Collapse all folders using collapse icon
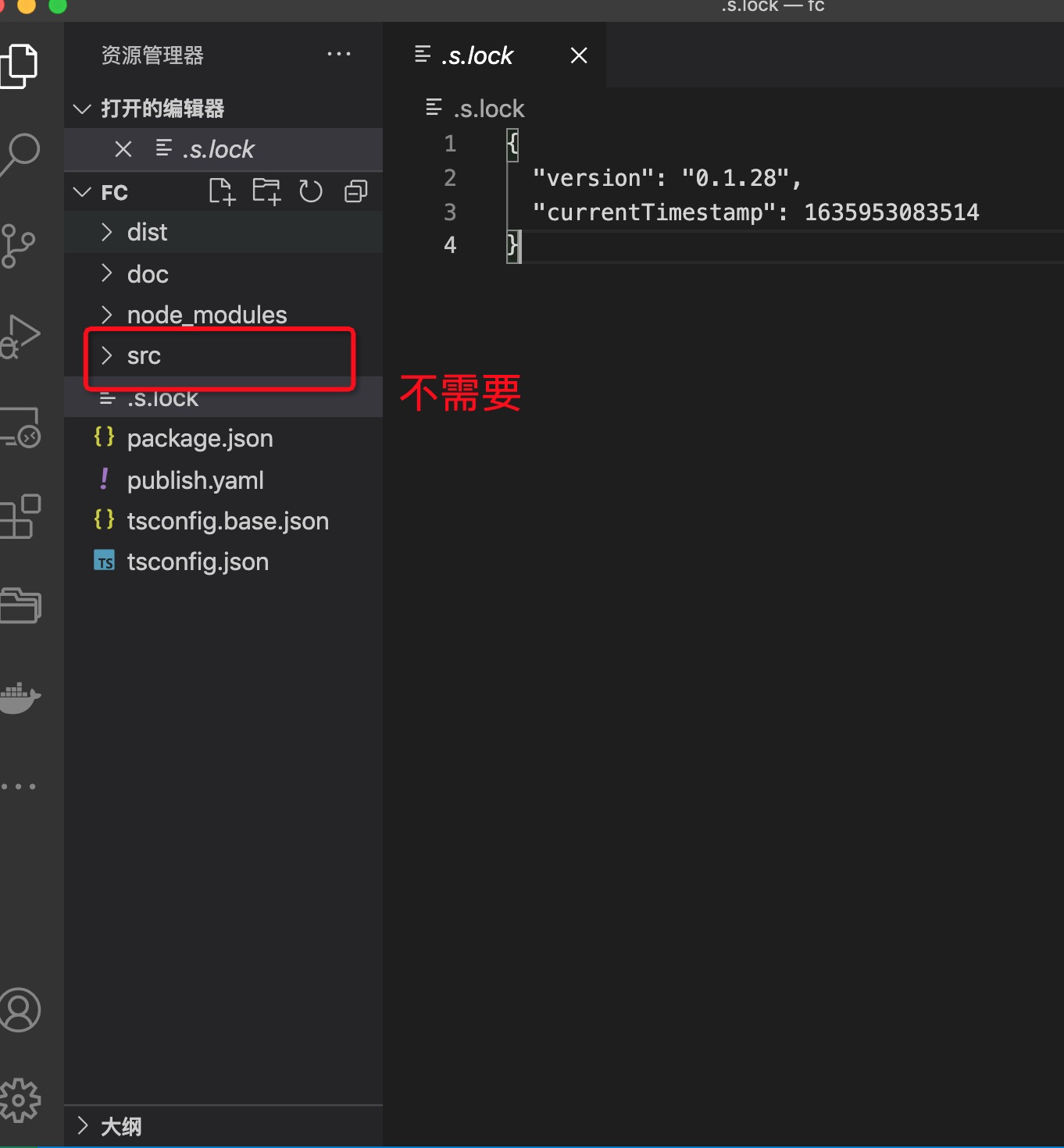 click(355, 191)
